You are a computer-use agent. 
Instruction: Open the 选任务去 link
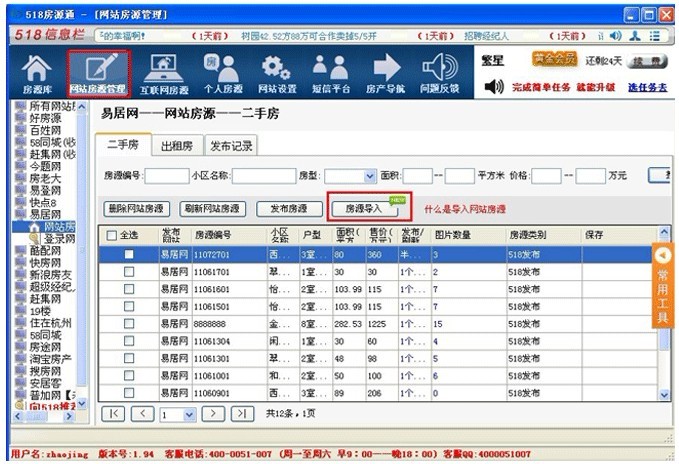[647, 87]
